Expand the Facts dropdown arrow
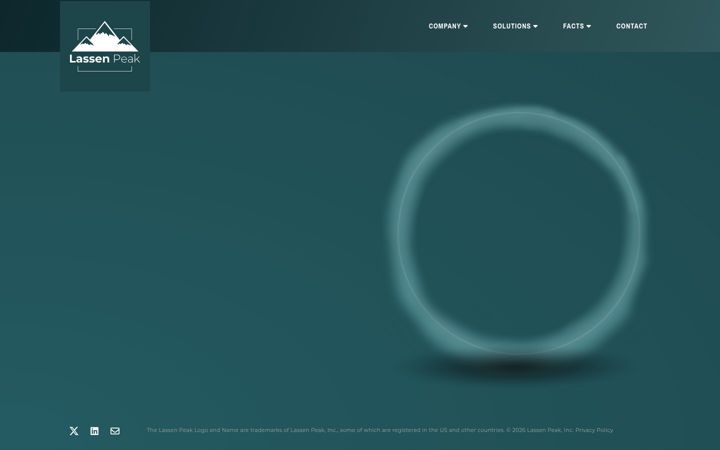Screen dimensions: 720x450 pos(589,27)
